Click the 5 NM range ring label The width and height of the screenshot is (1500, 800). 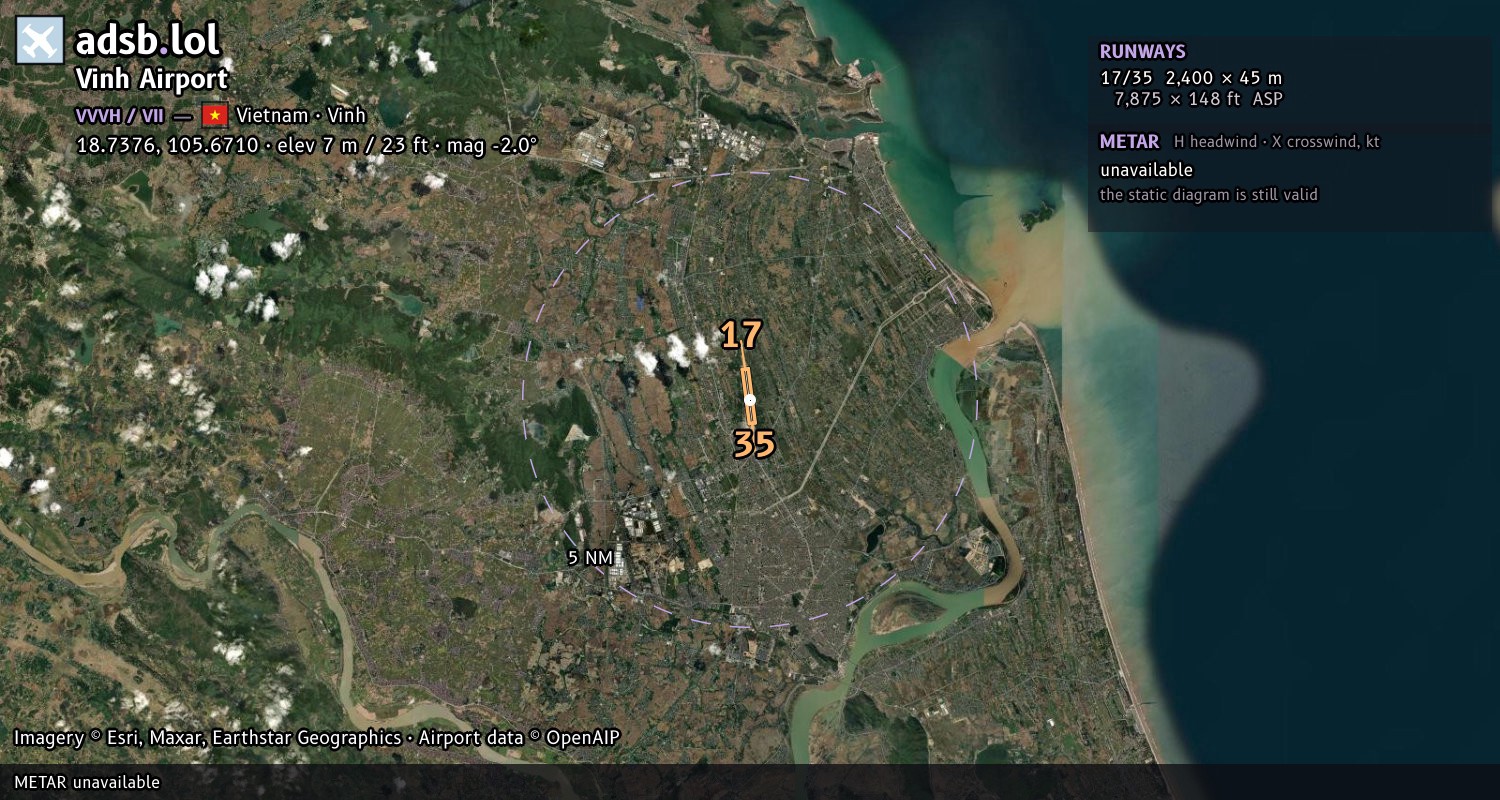[x=590, y=558]
